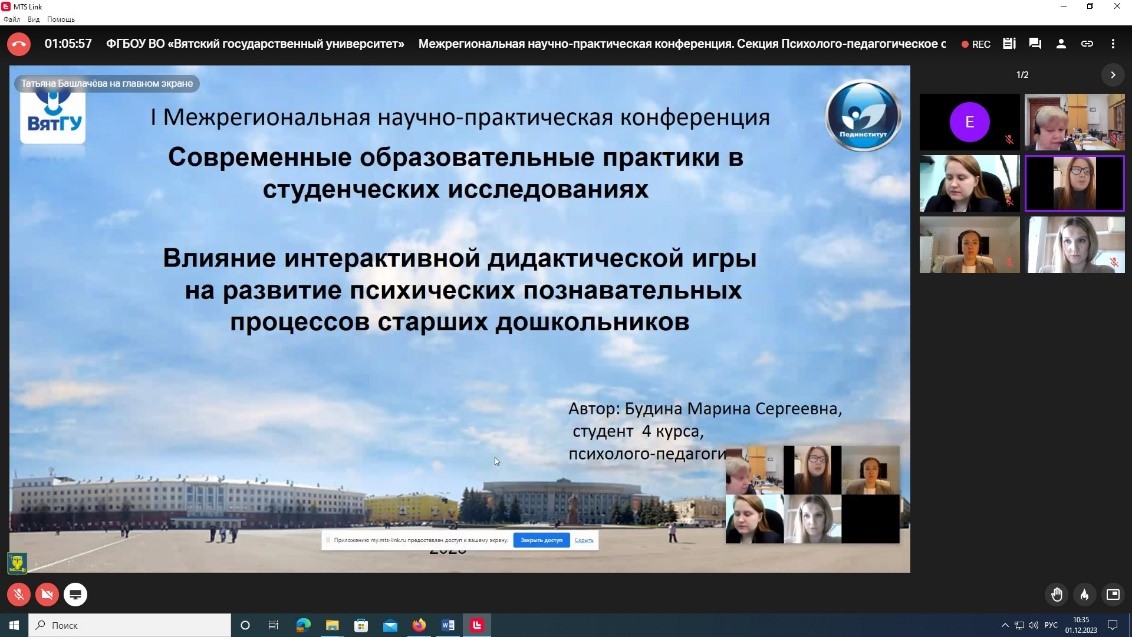Click the red leave call button
Screen dimensions: 1132x637
click(x=18, y=44)
